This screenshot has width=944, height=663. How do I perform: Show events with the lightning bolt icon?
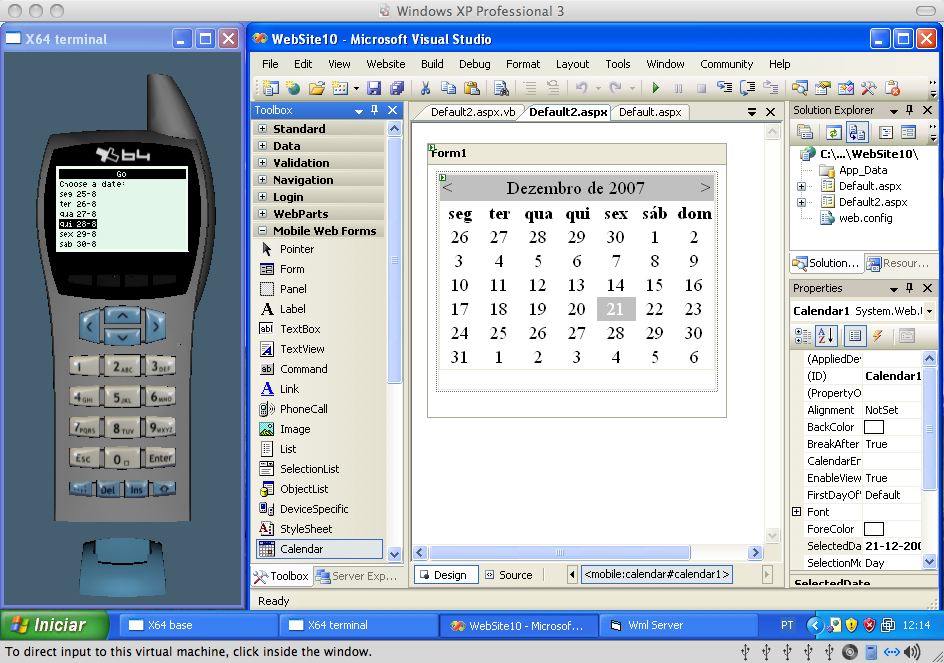point(878,336)
